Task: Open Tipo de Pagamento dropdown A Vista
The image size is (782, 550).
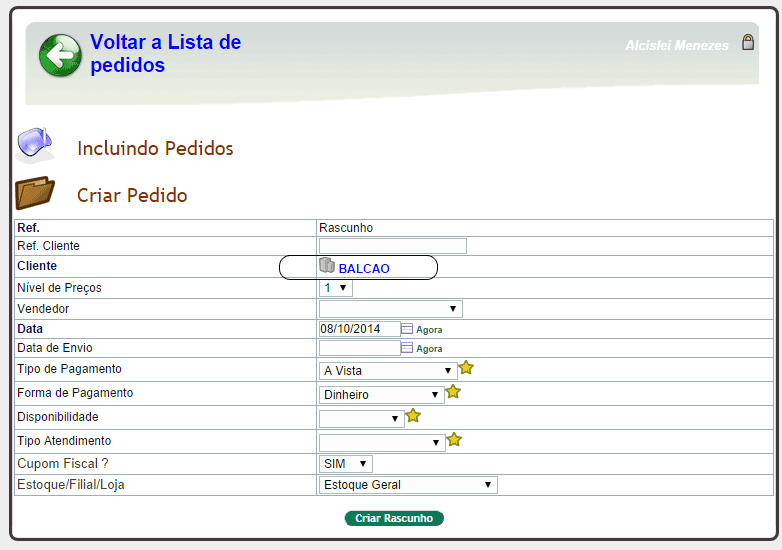Action: tap(388, 371)
